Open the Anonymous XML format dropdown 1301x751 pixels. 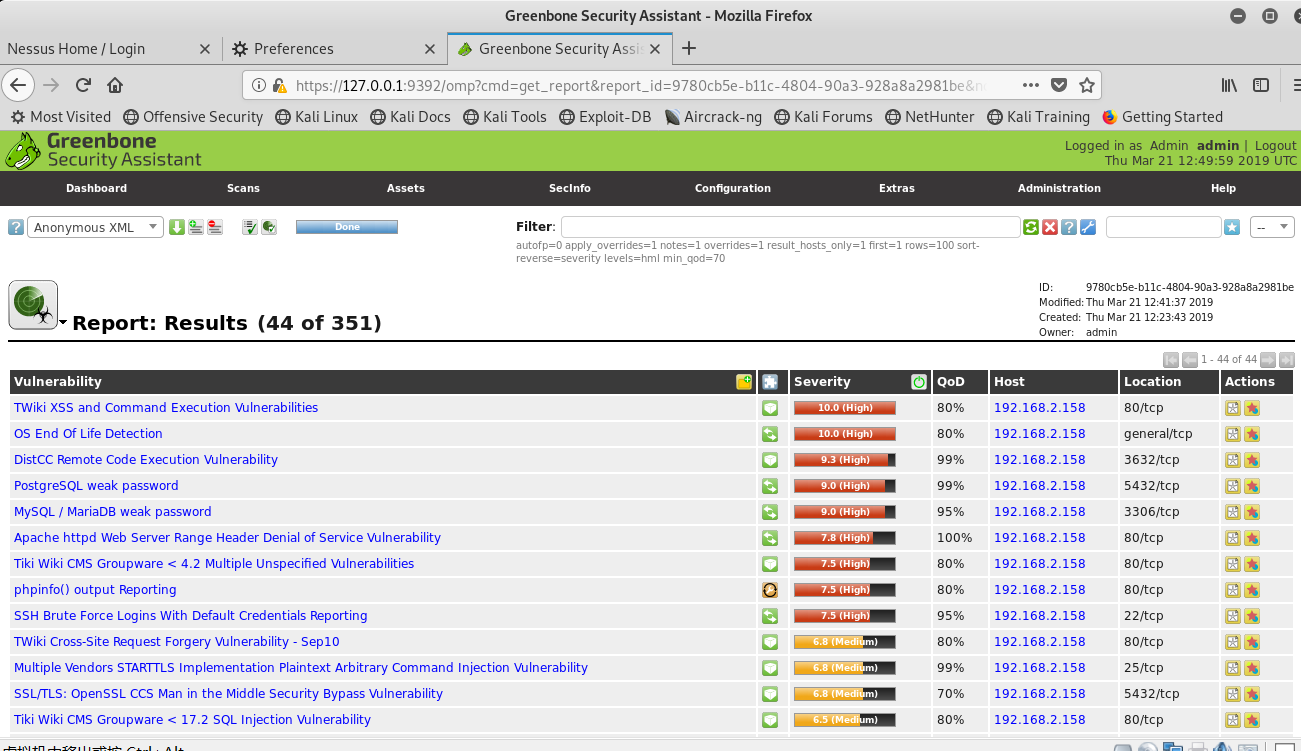(95, 227)
